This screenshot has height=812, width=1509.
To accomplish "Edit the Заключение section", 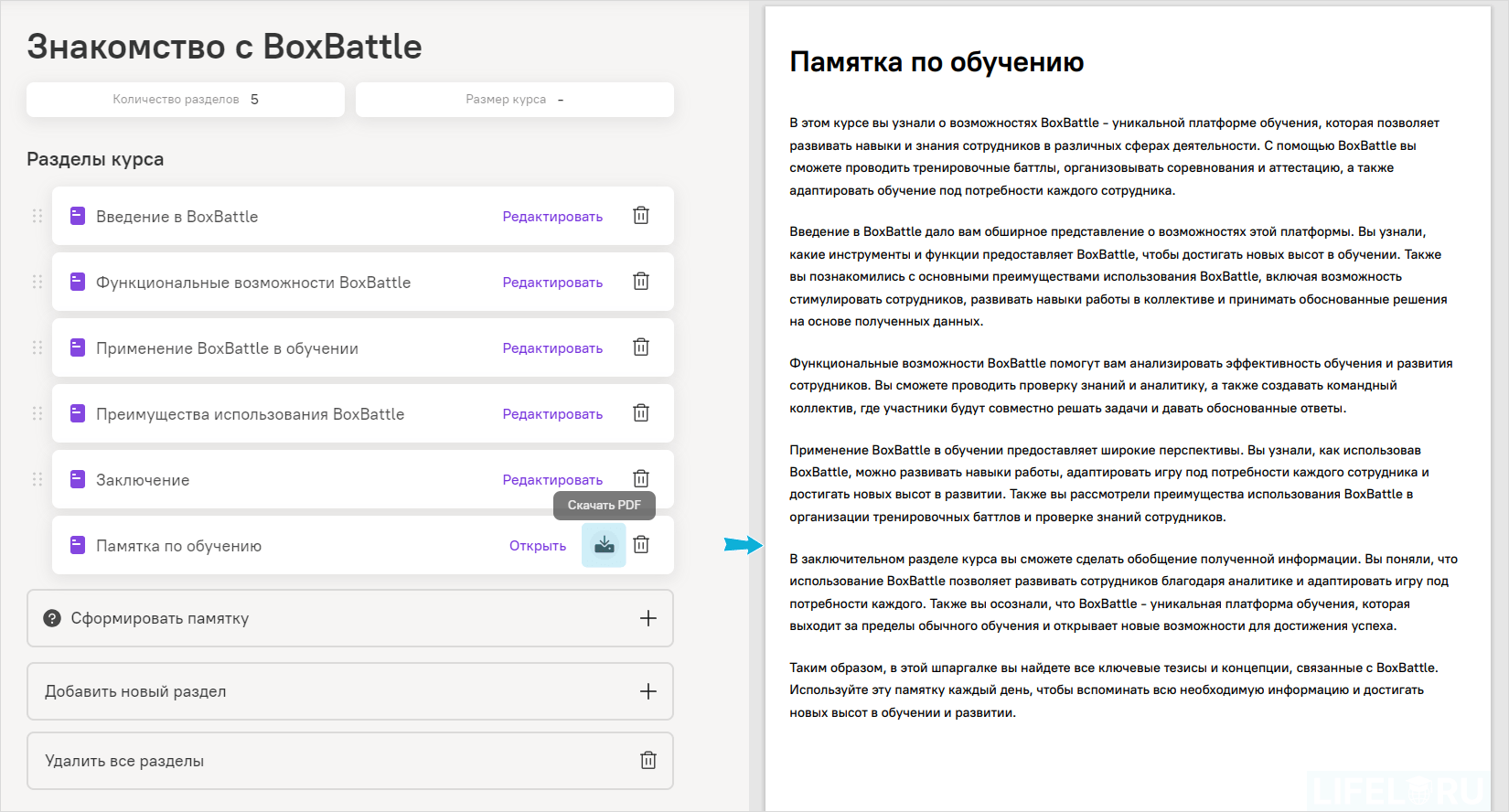I will tap(552, 480).
